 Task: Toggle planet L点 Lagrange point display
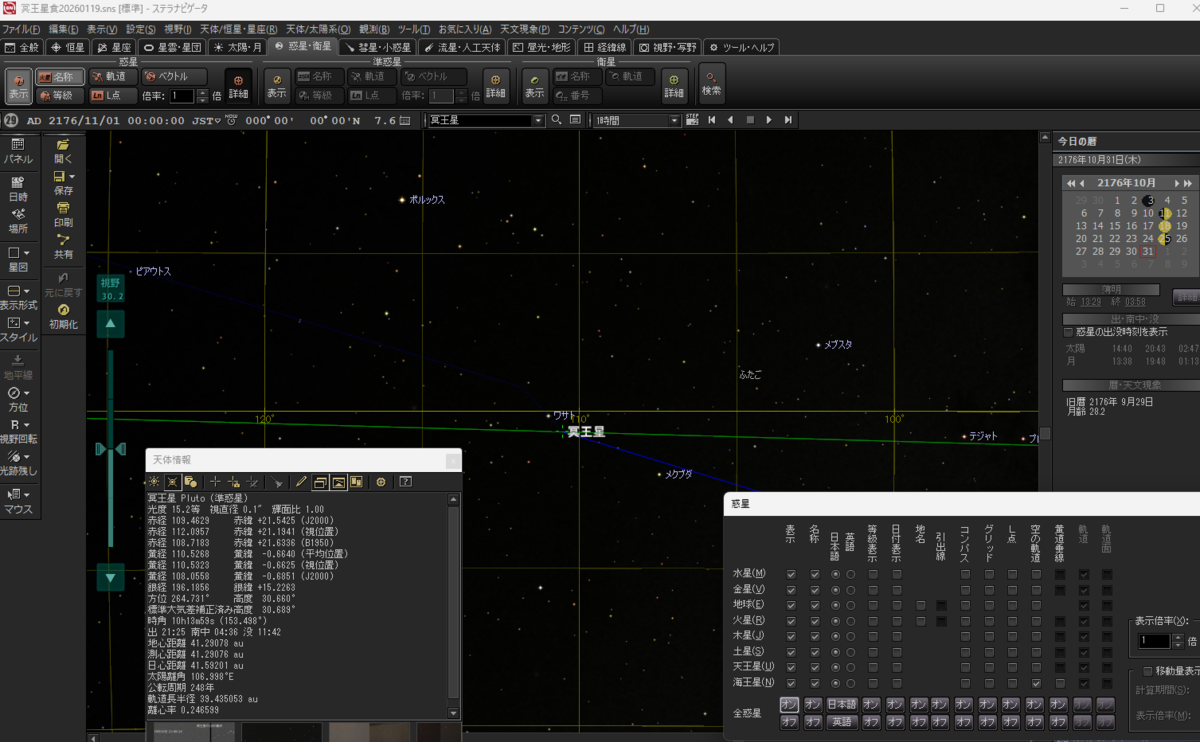click(112, 96)
